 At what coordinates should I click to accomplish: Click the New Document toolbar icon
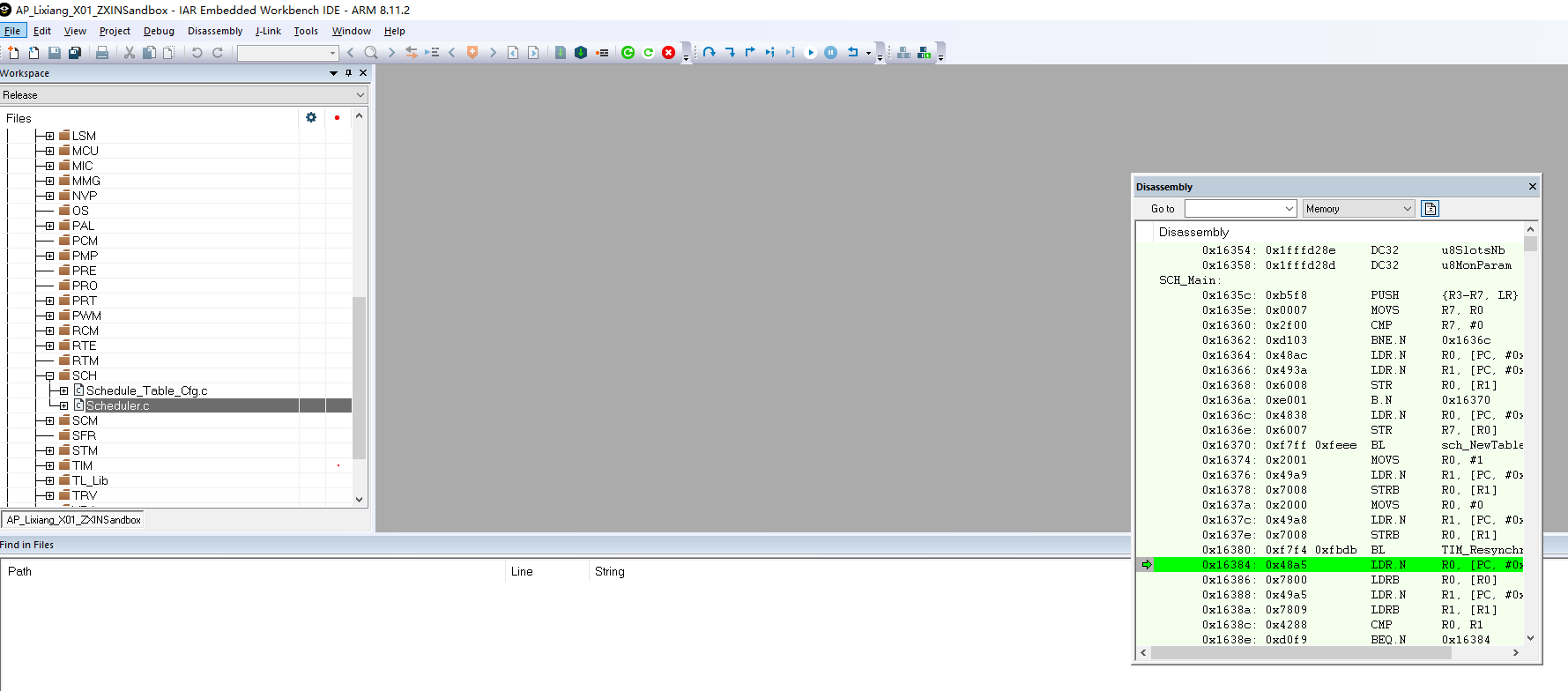pos(13,53)
